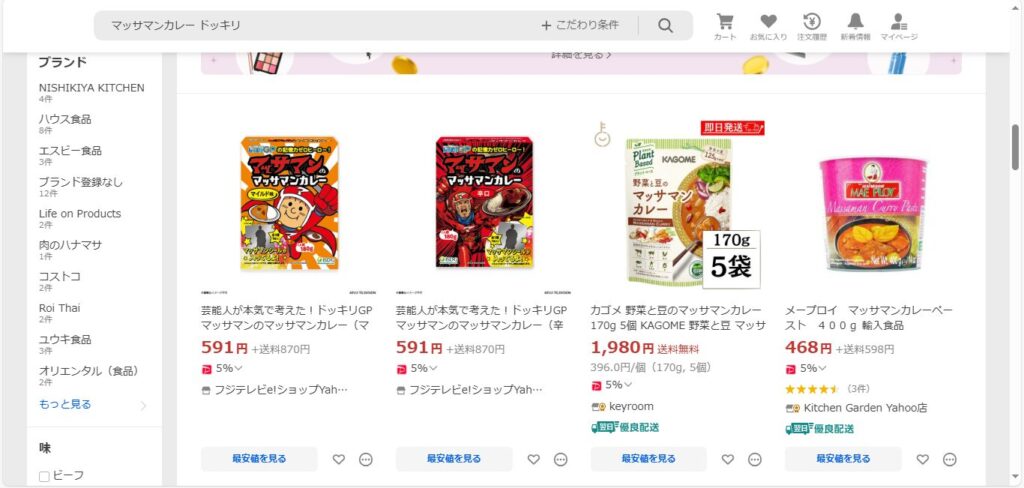The image size is (1024, 488).
Task: Open the keyroom store link
Action: 631,406
